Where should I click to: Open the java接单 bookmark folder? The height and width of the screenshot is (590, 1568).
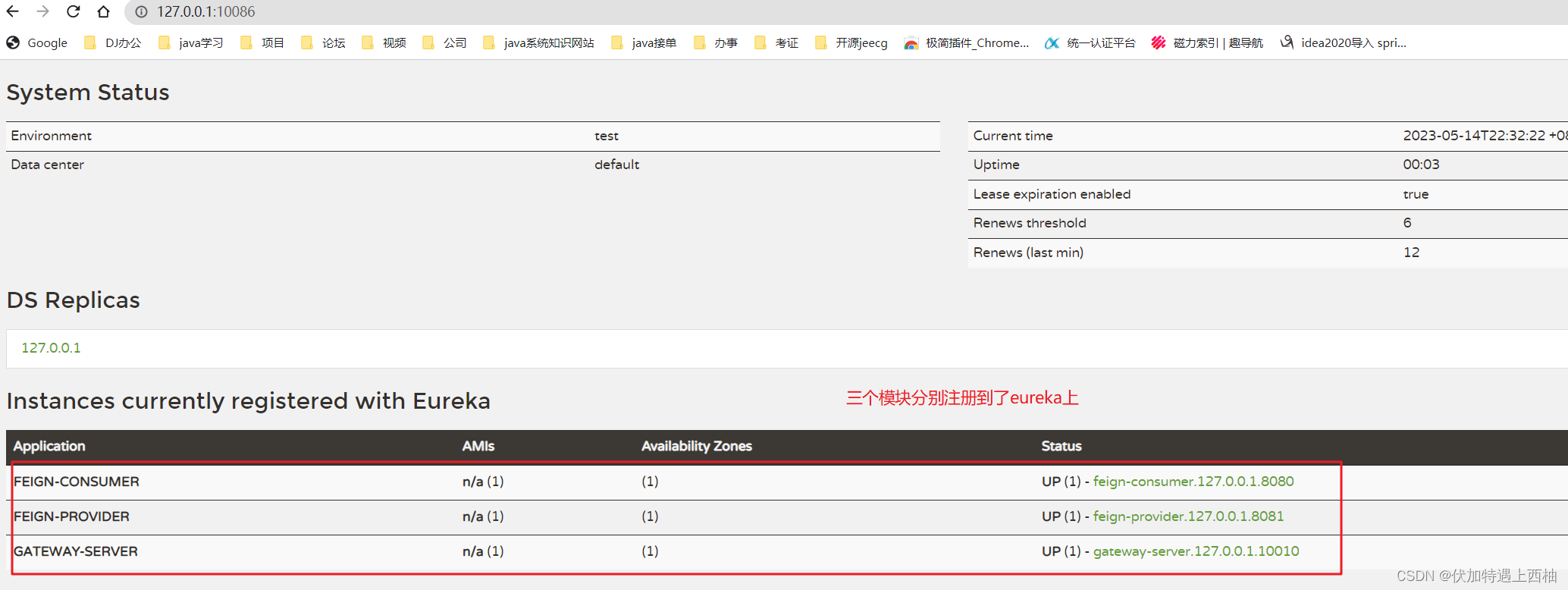point(644,43)
